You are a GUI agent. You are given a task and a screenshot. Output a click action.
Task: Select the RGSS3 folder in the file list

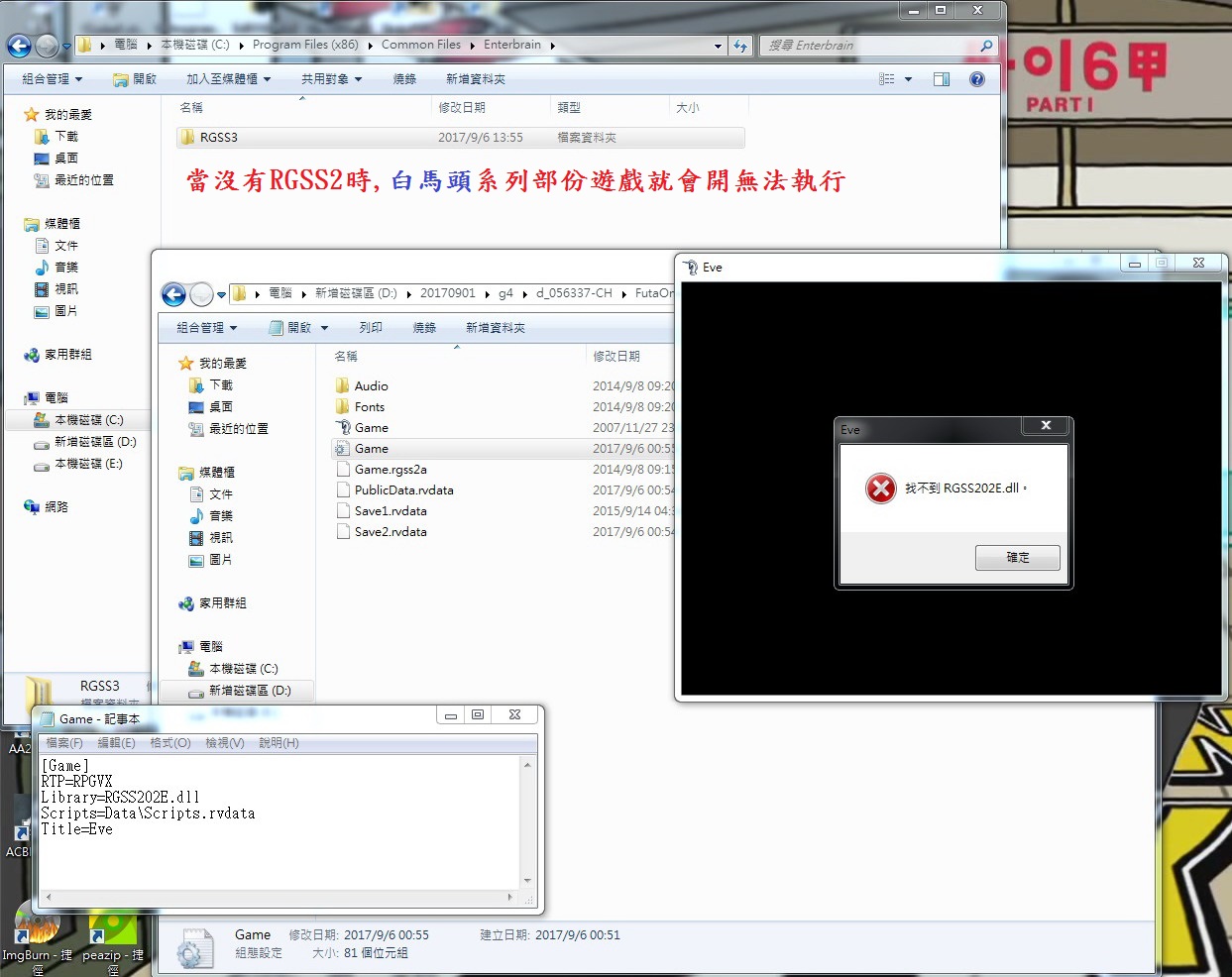pos(218,138)
